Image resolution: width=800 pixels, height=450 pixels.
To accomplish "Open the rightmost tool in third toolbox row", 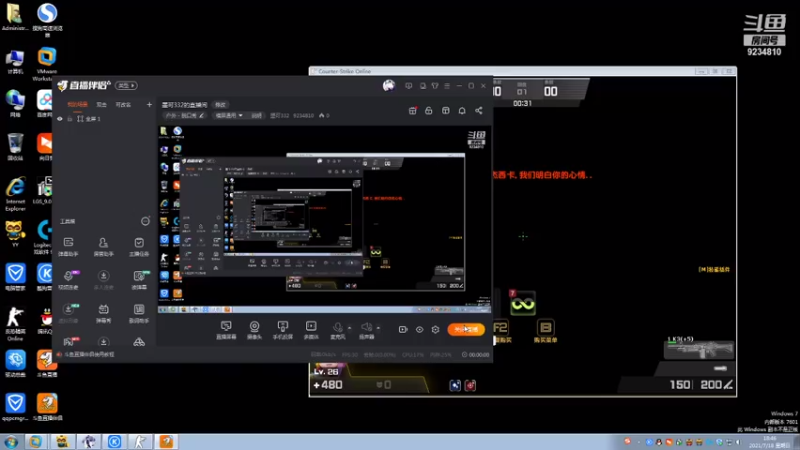I will [x=139, y=313].
